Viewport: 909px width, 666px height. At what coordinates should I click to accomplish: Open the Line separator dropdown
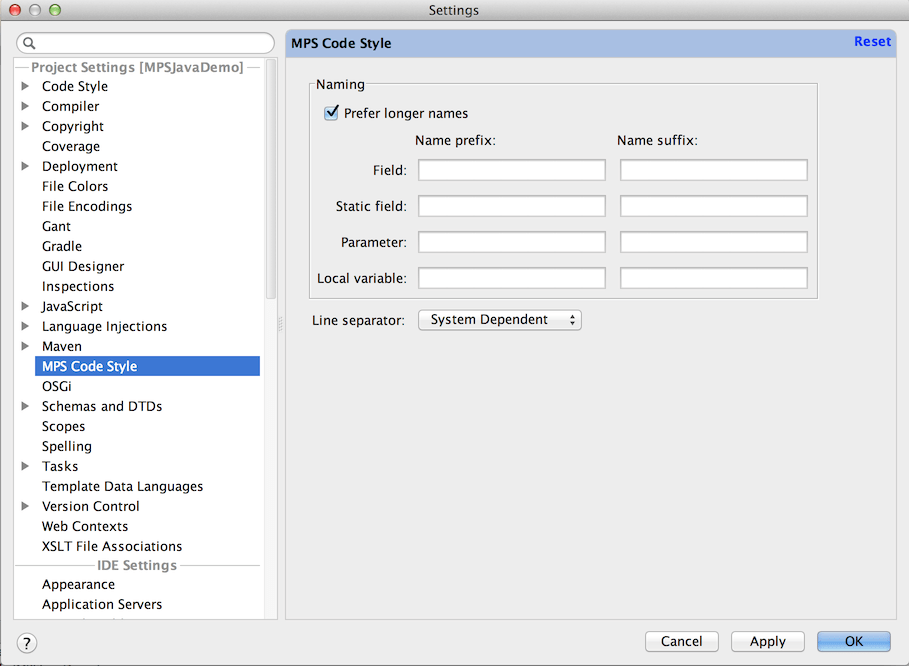coord(499,320)
